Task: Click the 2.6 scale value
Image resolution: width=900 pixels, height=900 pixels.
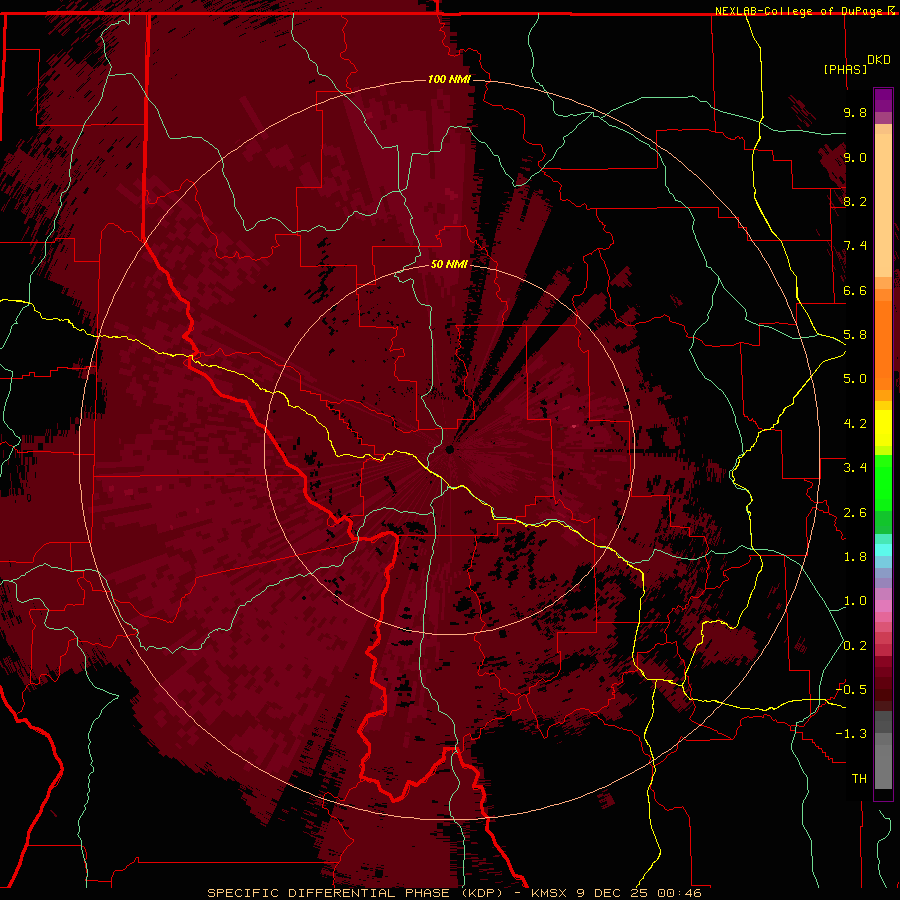Action: [x=855, y=513]
